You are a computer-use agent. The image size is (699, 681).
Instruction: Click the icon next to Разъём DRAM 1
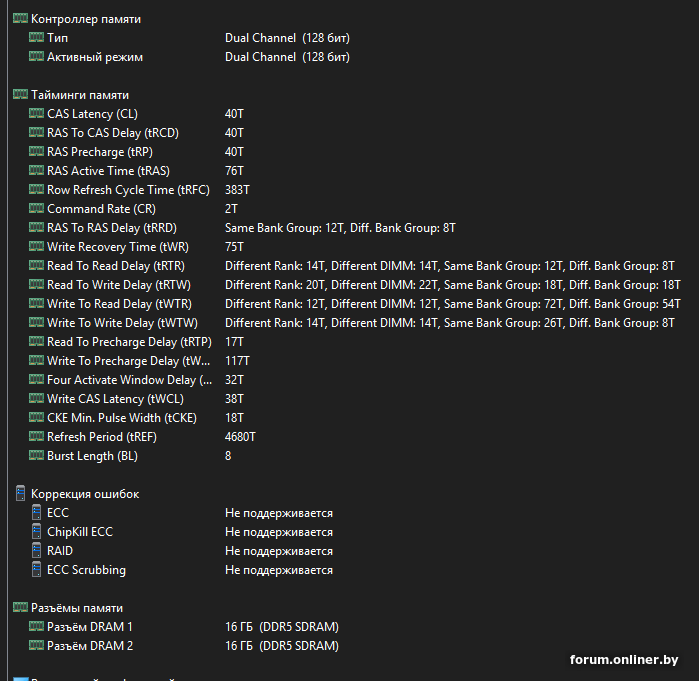pos(37,626)
